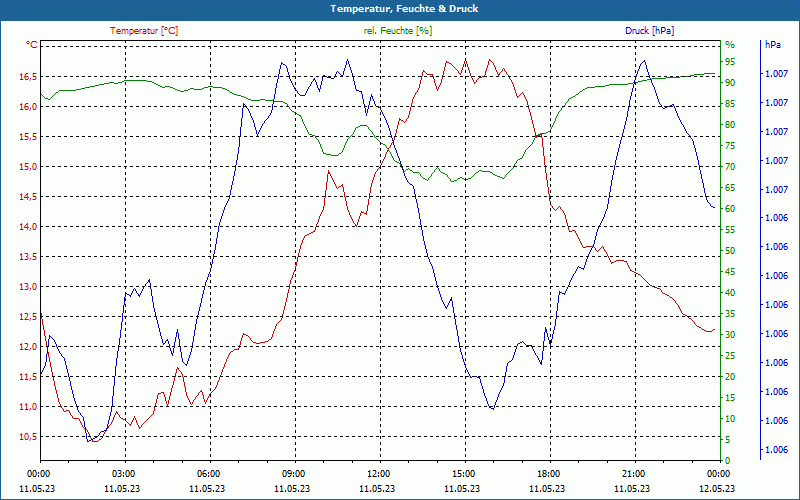Click the green "40" humidity axis value
This screenshot has width=800, height=500.
[x=730, y=293]
